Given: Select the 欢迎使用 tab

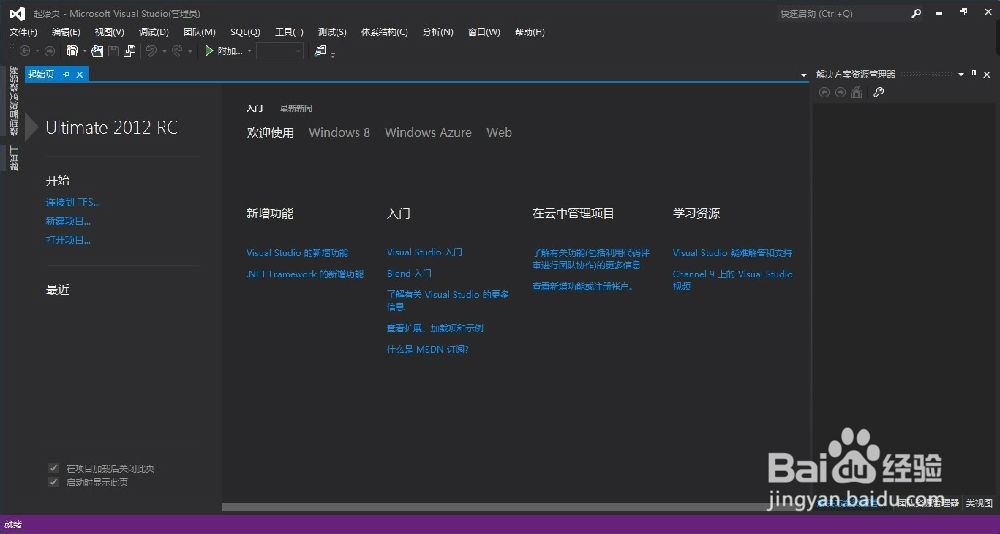Looking at the screenshot, I should pyautogui.click(x=270, y=133).
